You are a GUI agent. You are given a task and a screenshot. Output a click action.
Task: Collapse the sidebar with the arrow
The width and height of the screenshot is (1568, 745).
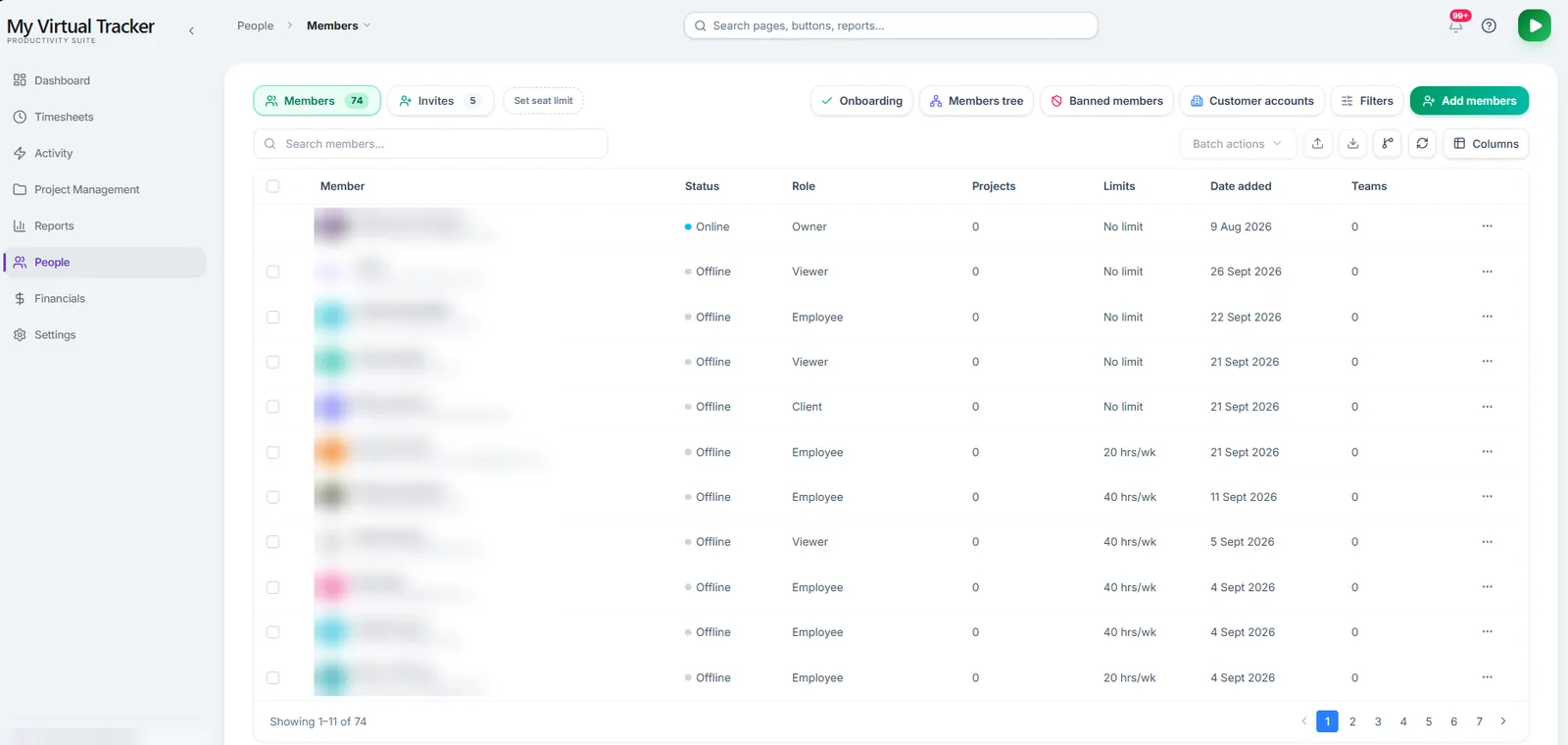pos(191,31)
